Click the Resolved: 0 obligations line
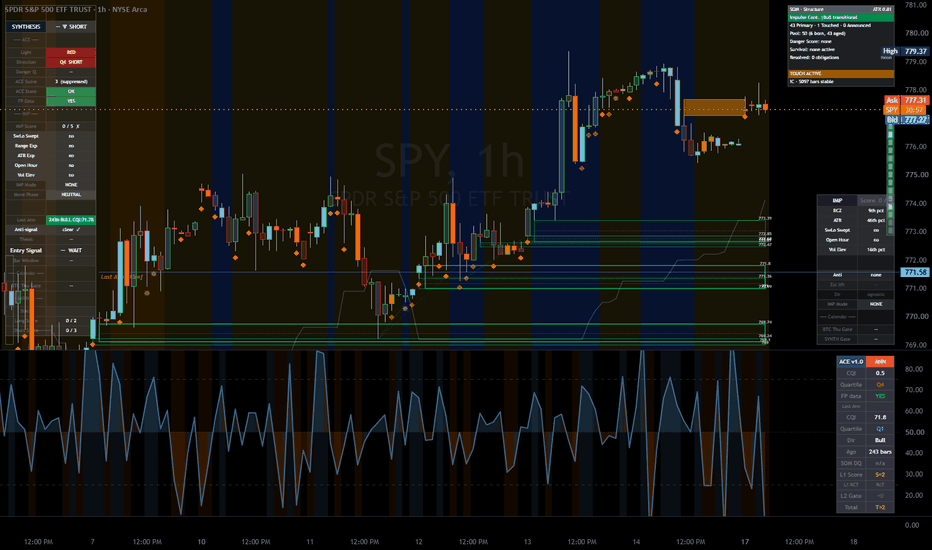This screenshot has height=550, width=932. point(814,58)
